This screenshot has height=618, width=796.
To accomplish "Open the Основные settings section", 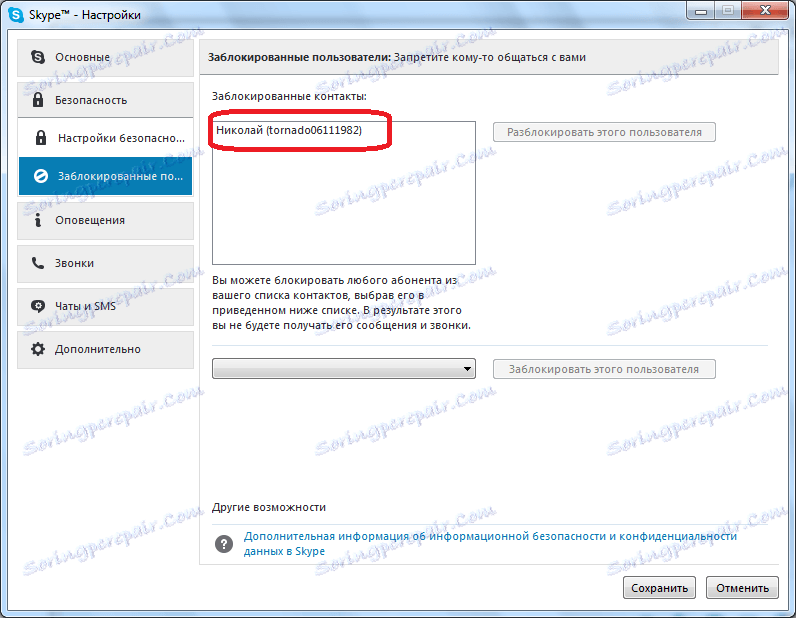I will click(106, 57).
